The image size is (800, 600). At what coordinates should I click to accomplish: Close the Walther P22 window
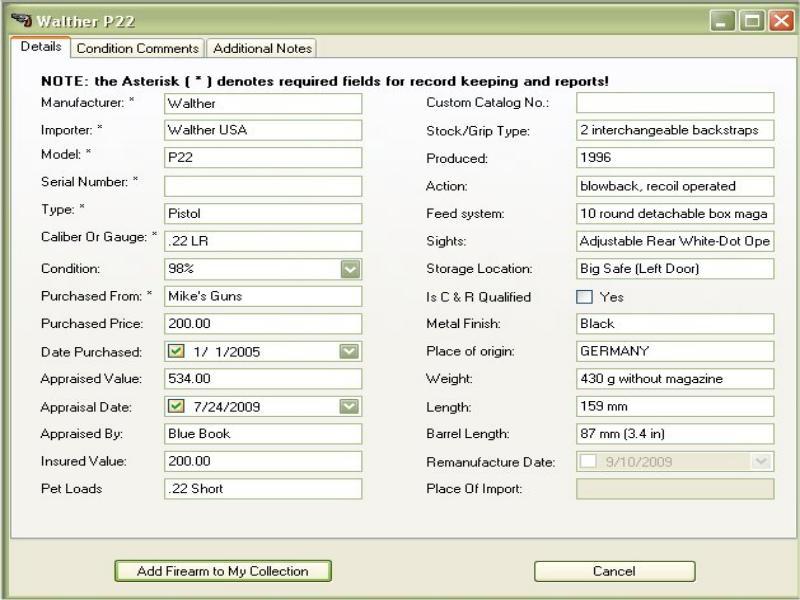[x=782, y=21]
